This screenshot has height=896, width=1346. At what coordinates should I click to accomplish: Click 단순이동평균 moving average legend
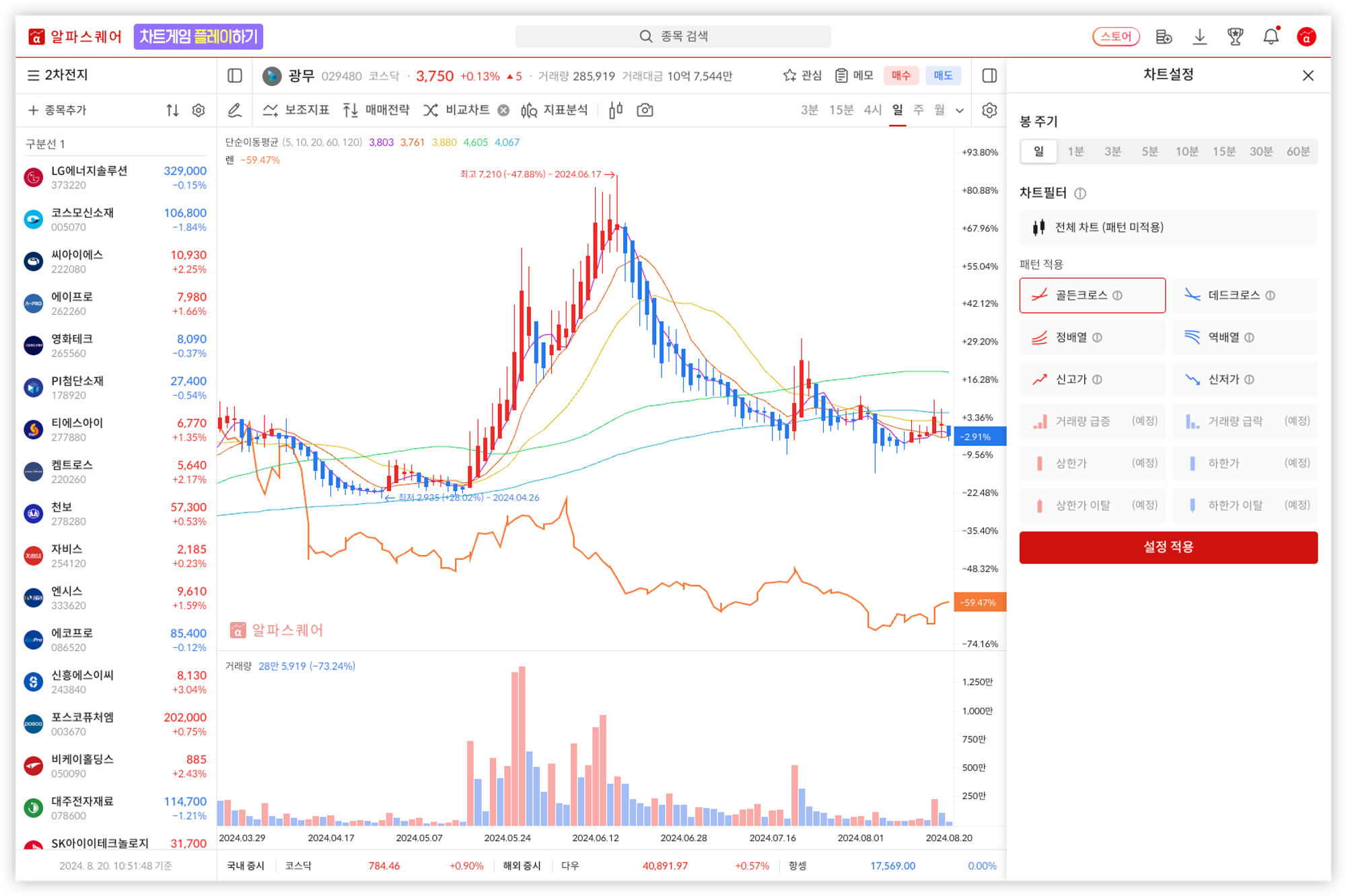click(252, 143)
